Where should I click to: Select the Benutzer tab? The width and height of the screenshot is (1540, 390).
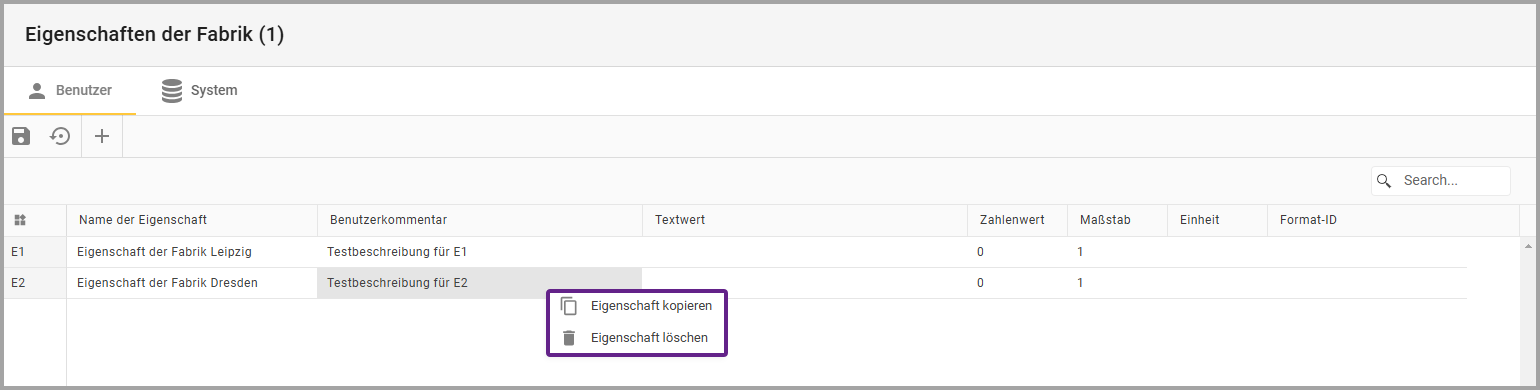click(x=70, y=91)
